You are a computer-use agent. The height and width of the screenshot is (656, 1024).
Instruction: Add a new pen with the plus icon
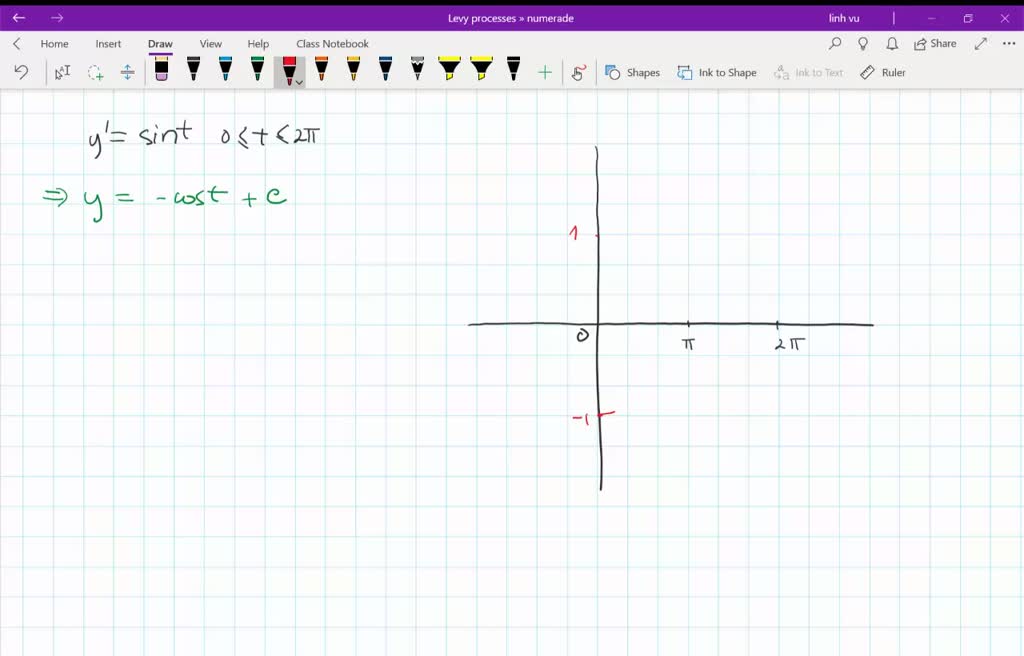543,71
